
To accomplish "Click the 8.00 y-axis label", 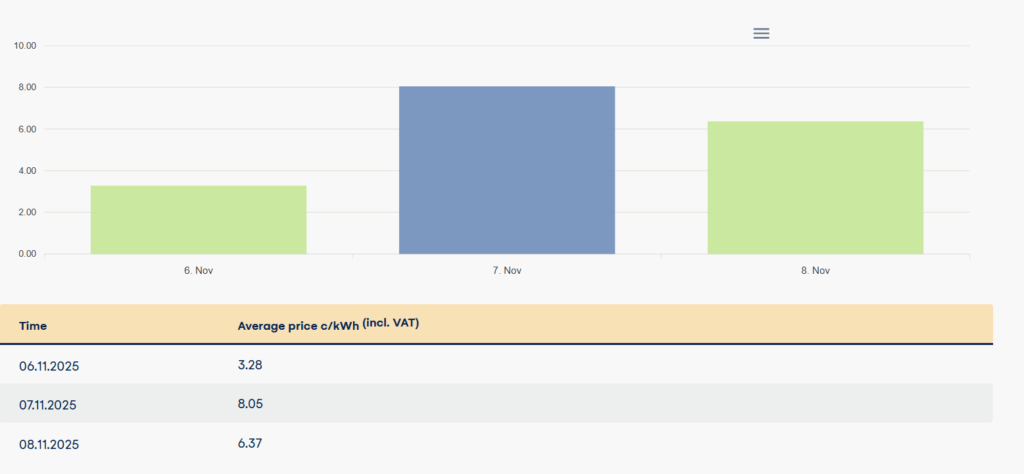I will 27,88.
